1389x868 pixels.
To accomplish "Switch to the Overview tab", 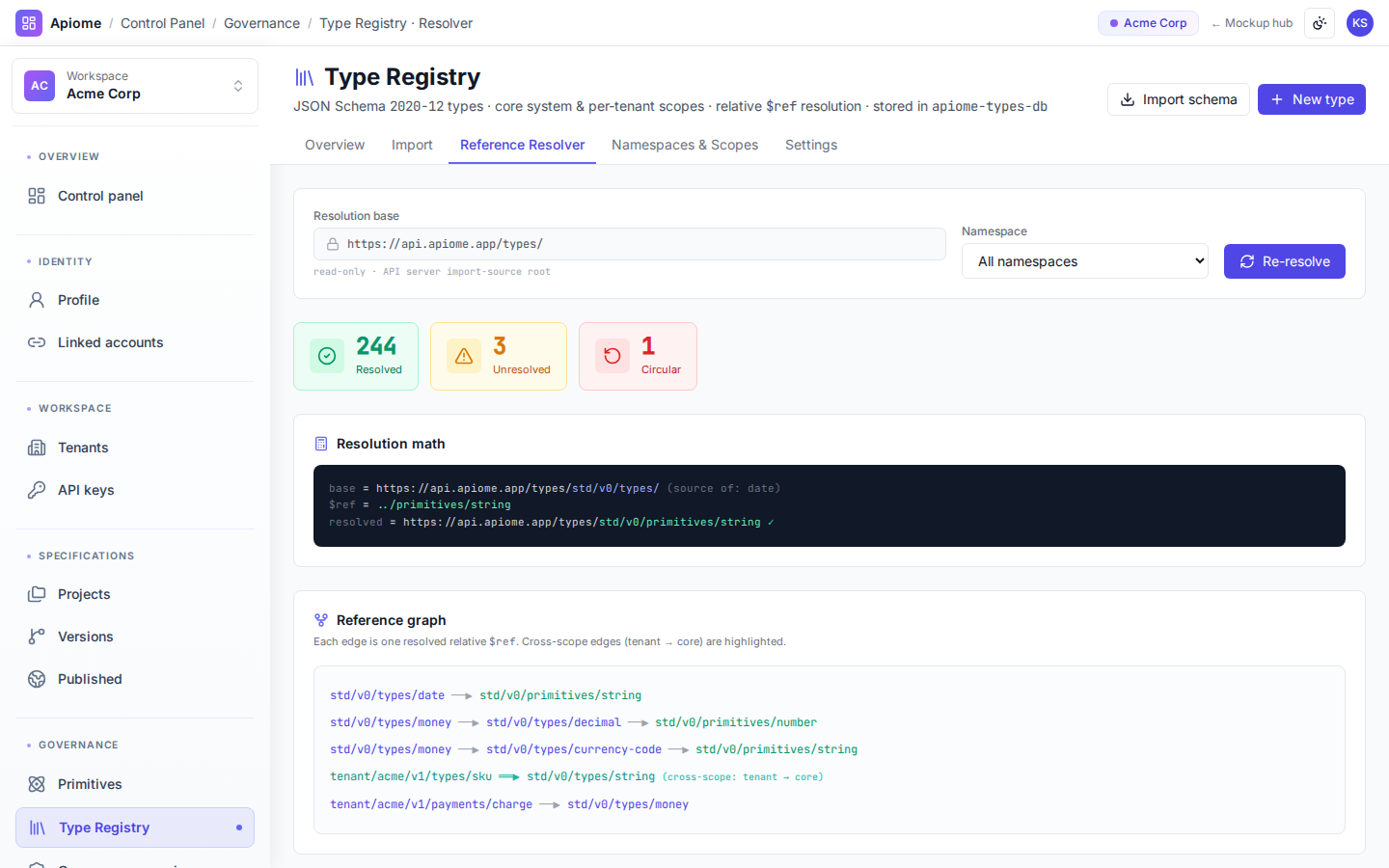I will click(335, 145).
